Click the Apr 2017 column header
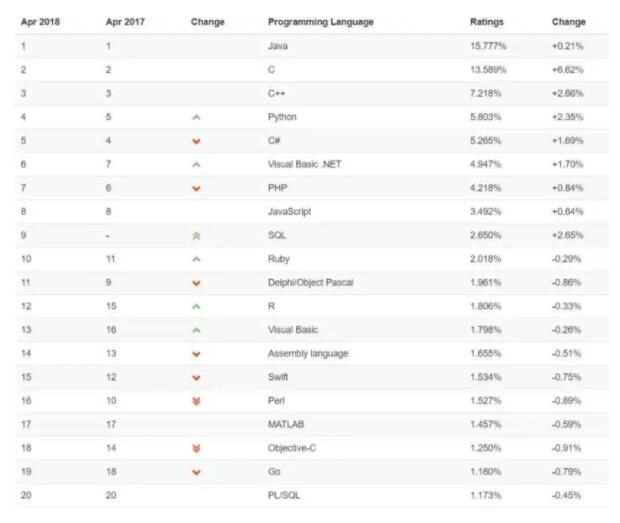 pos(125,21)
